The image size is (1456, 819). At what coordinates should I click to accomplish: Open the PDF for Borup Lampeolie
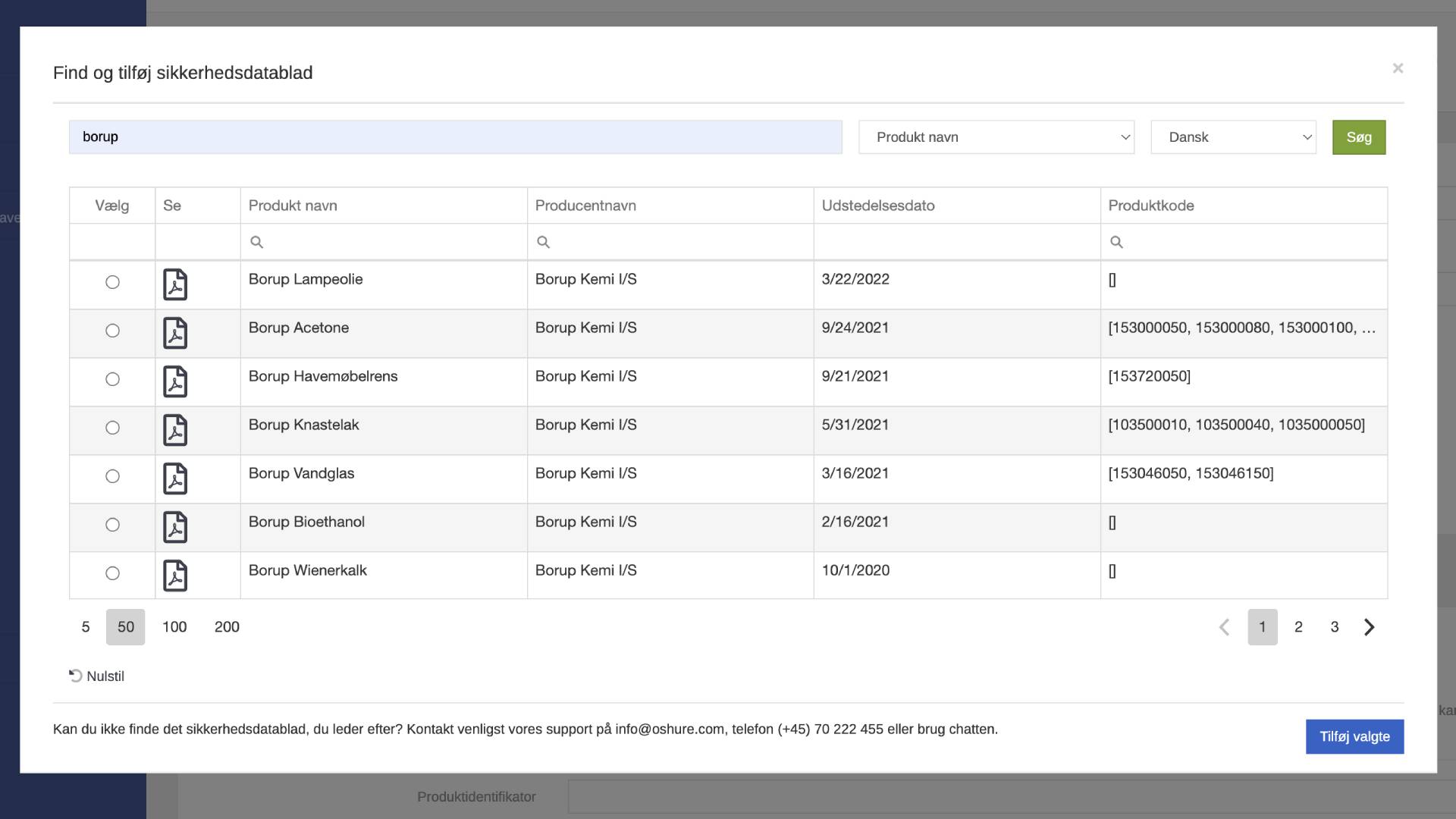pos(175,284)
